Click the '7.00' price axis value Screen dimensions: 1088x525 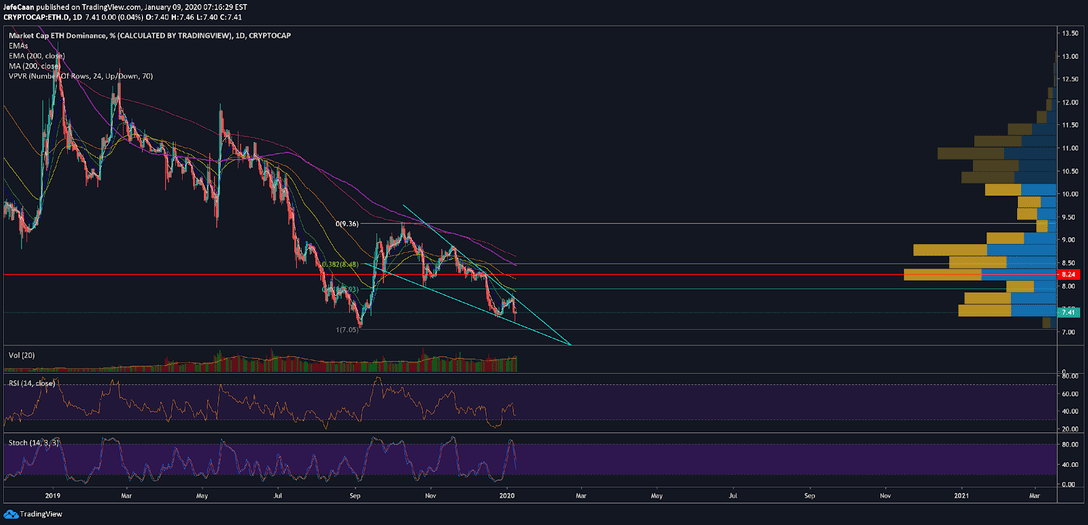coord(1068,332)
